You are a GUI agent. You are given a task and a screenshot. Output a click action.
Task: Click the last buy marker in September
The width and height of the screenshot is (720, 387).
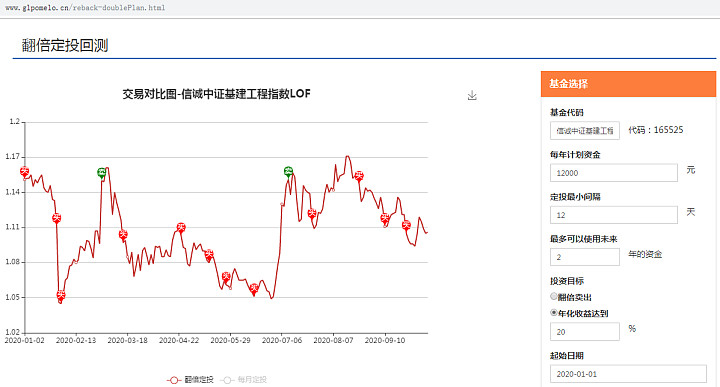(x=406, y=225)
